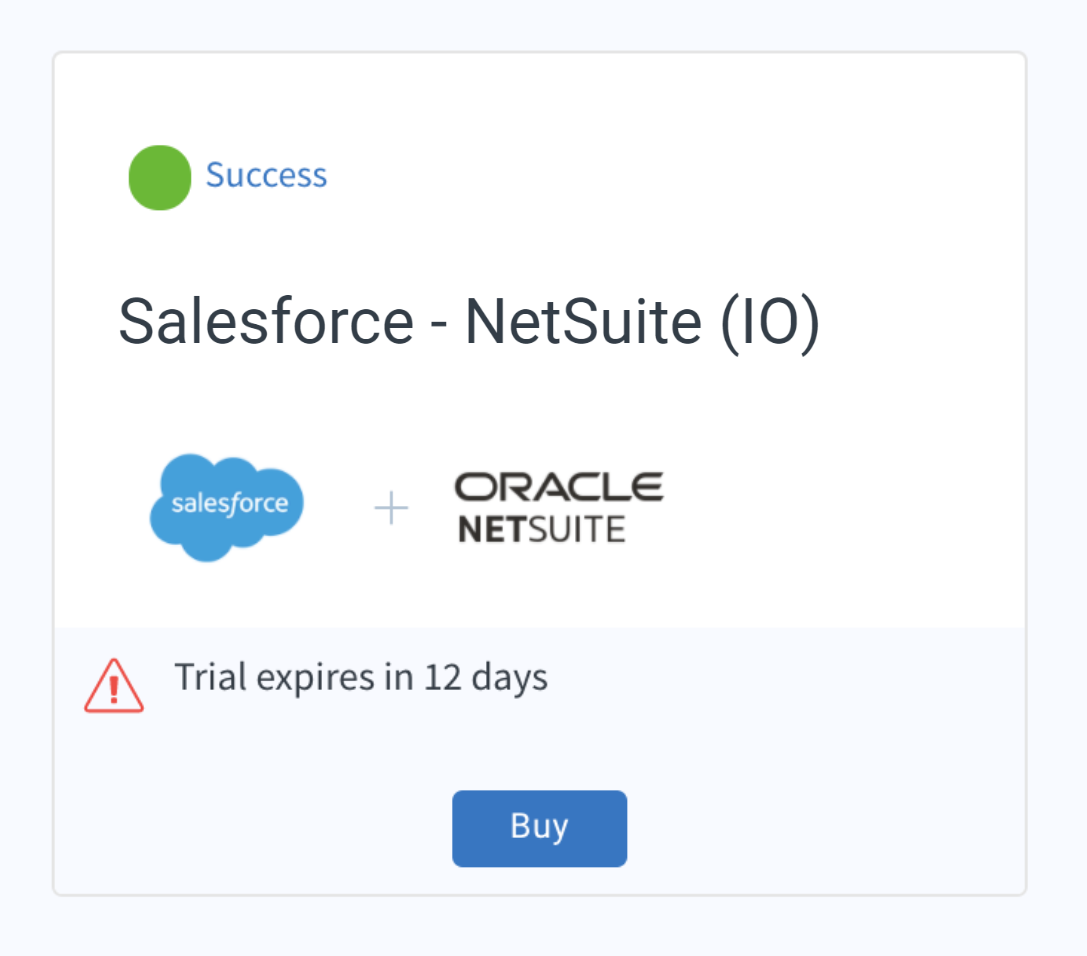
Task: Click the green status indicator dot
Action: coord(159,177)
